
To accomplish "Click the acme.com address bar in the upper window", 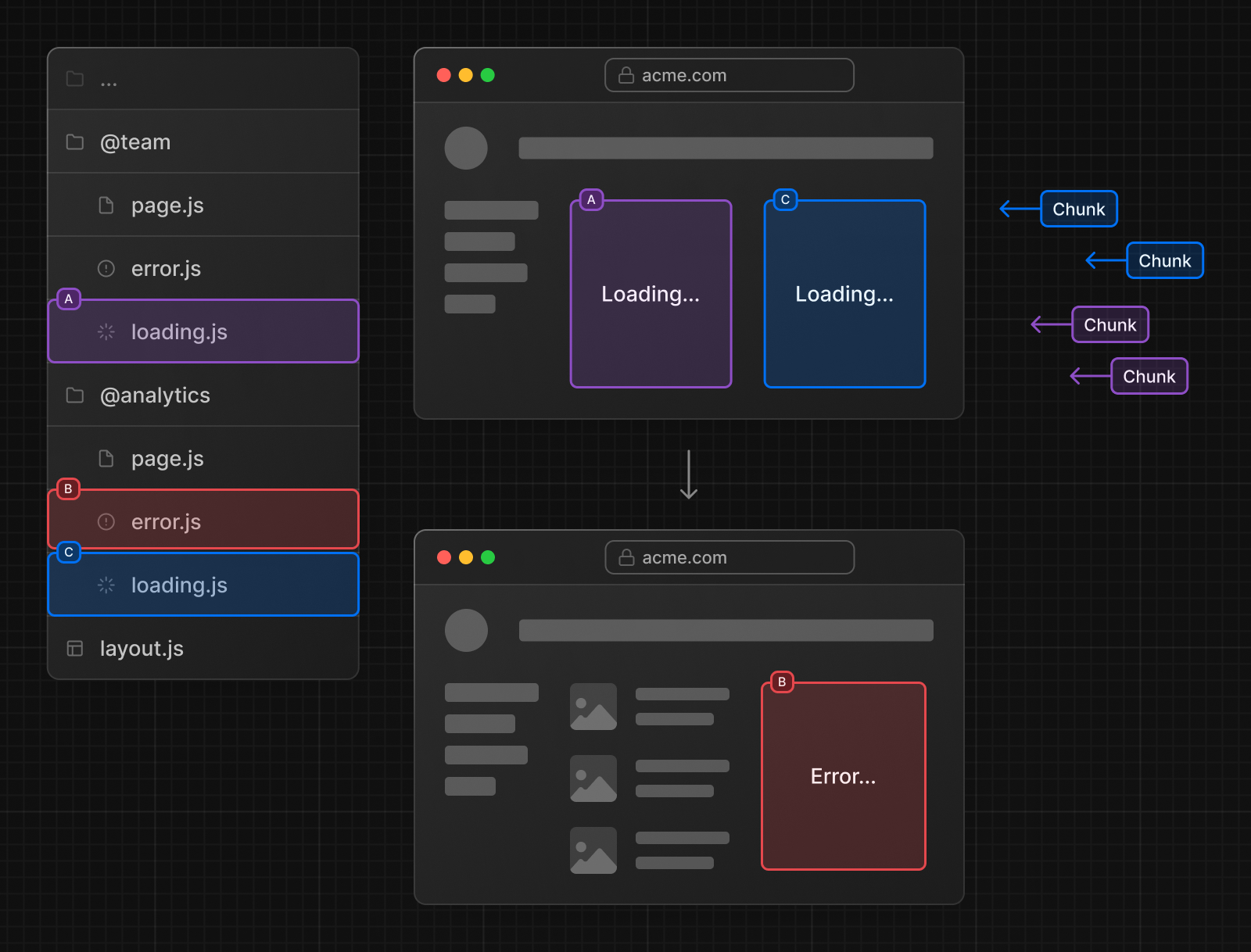I will coord(729,74).
